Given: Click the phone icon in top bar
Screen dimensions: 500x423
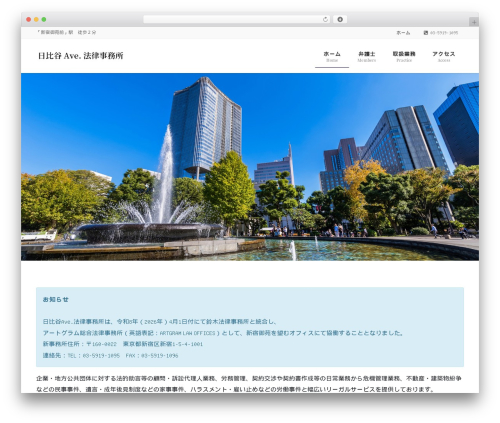Looking at the screenshot, I should click(x=425, y=33).
